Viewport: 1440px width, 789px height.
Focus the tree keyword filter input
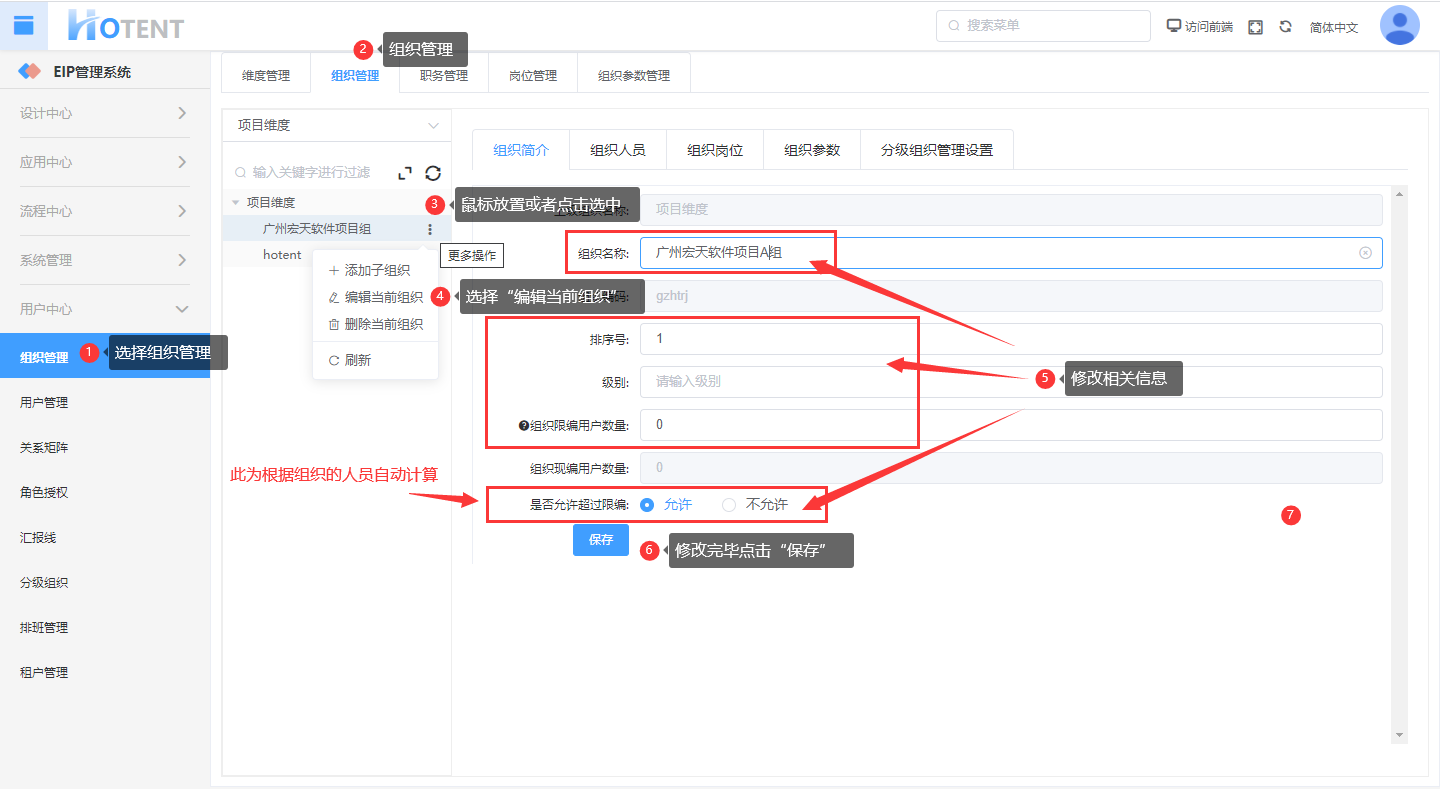pos(311,173)
